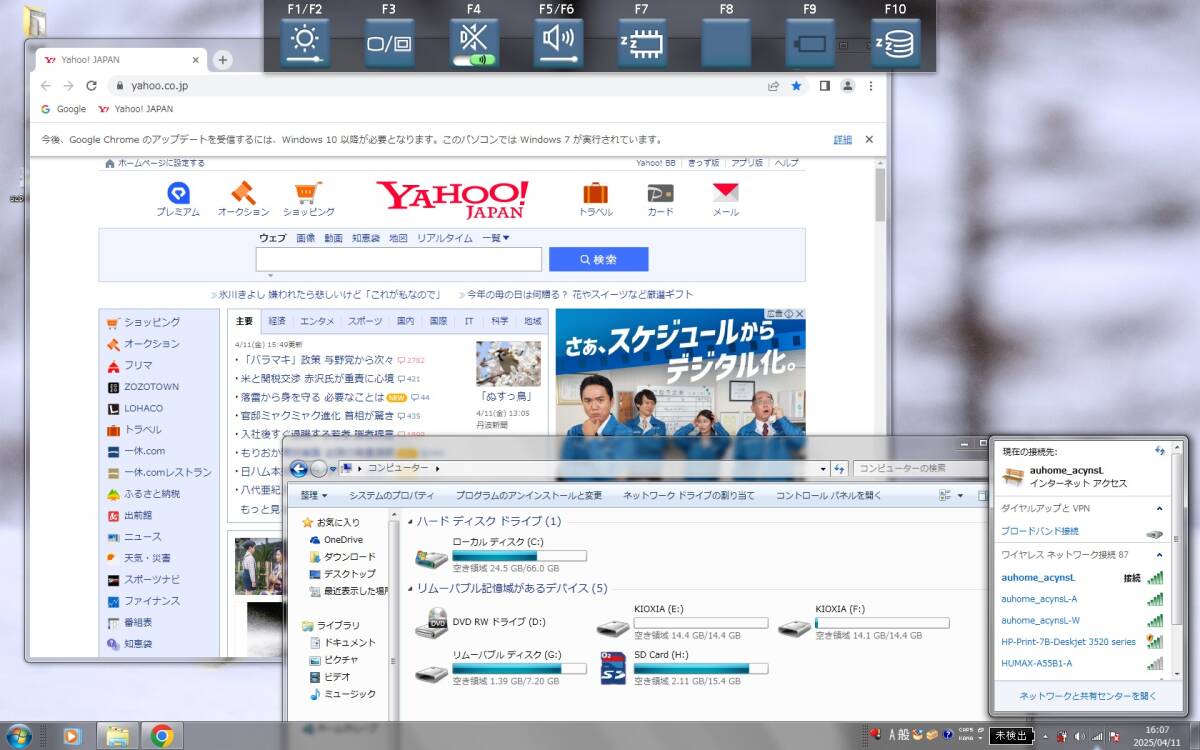Collapse the リムーバブル記憶域があるデバイス group
1200x750 pixels.
(410, 588)
